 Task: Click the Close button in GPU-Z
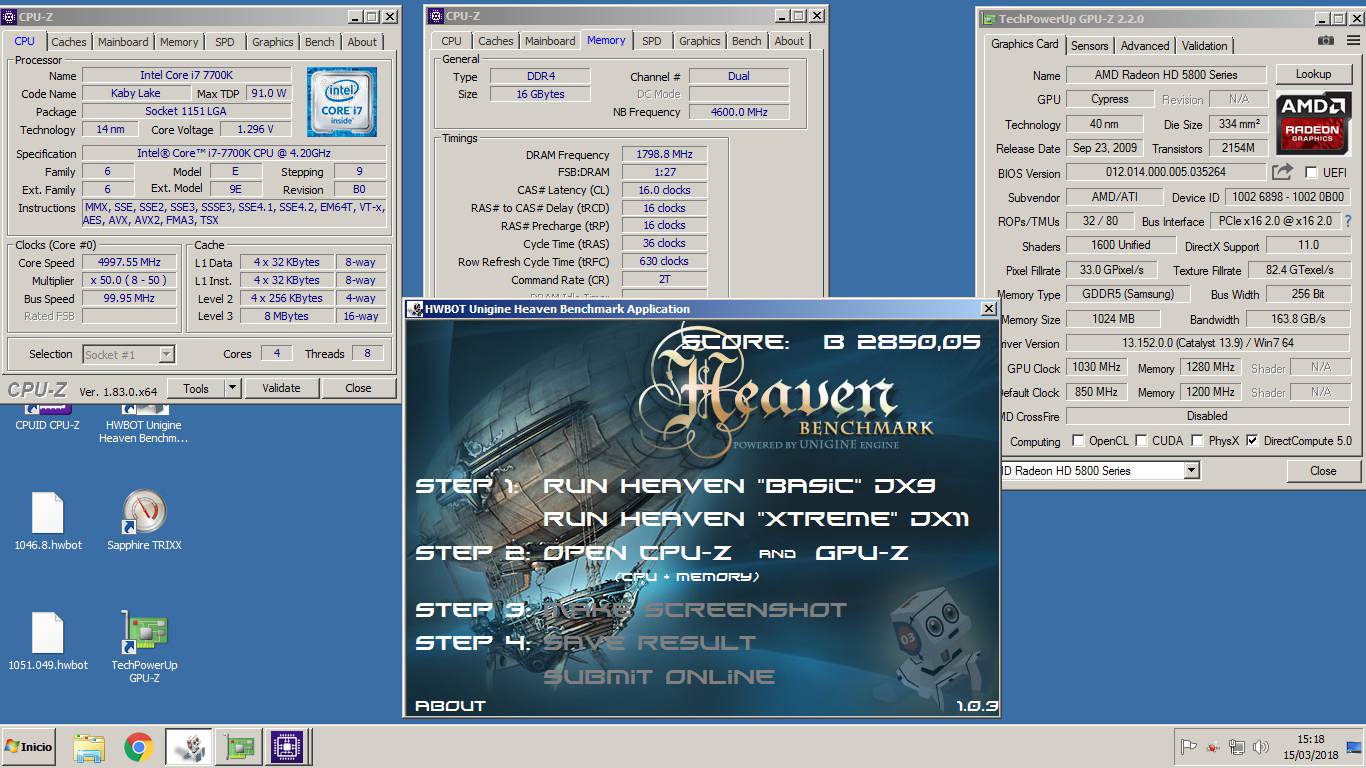tap(1323, 470)
